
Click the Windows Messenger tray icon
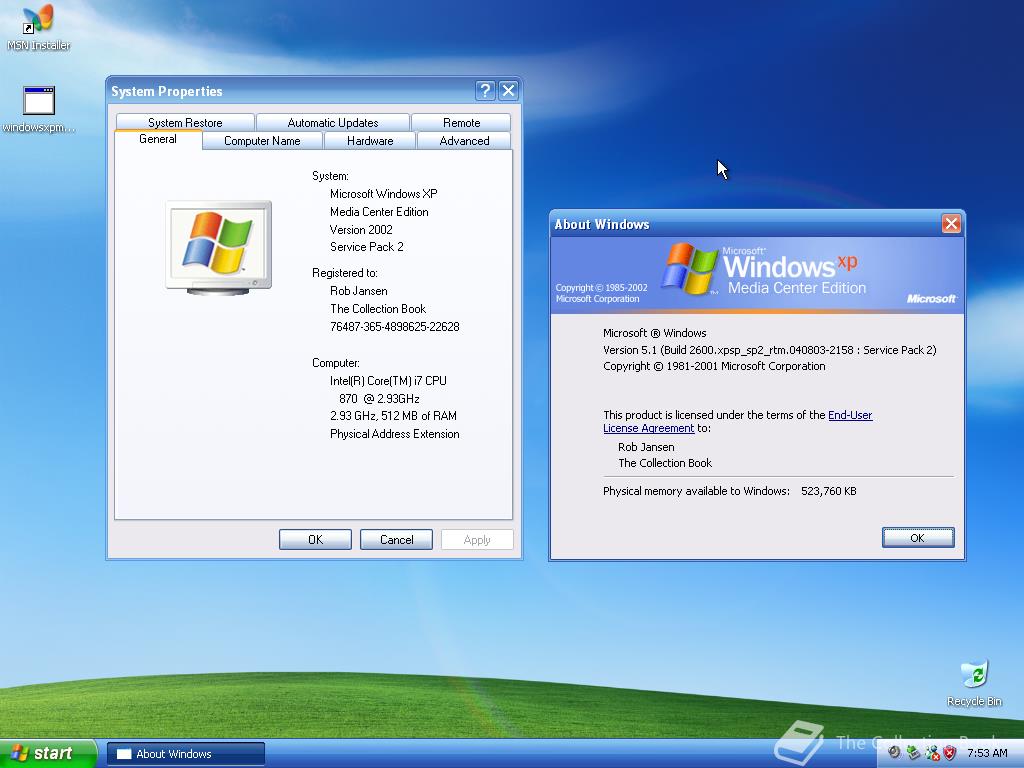tap(932, 753)
